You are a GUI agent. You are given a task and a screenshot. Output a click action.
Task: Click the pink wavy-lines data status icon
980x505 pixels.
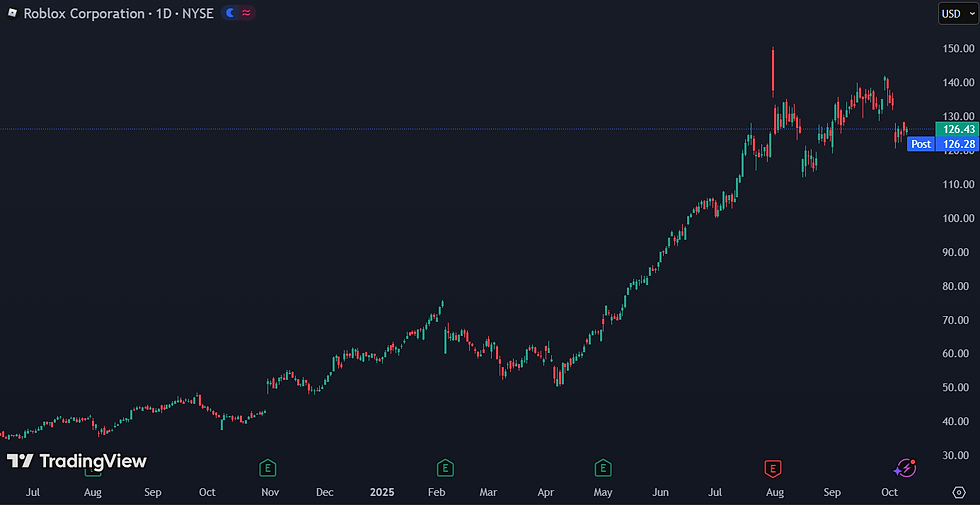pyautogui.click(x=246, y=12)
